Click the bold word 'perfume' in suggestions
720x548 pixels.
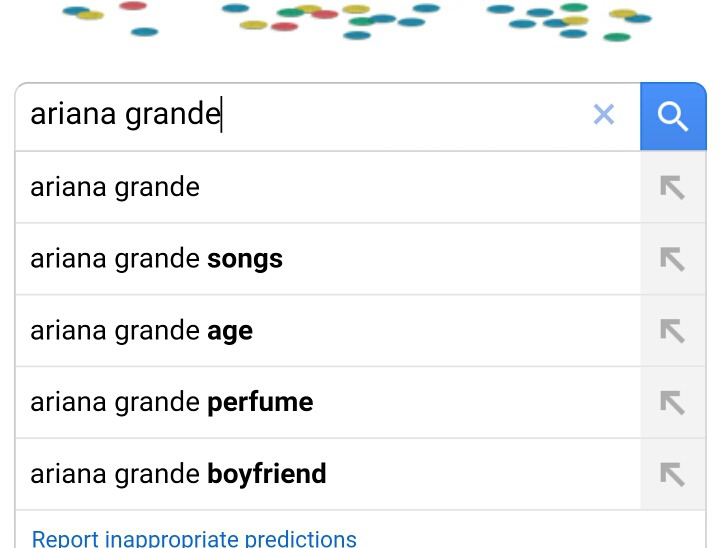pyautogui.click(x=260, y=403)
